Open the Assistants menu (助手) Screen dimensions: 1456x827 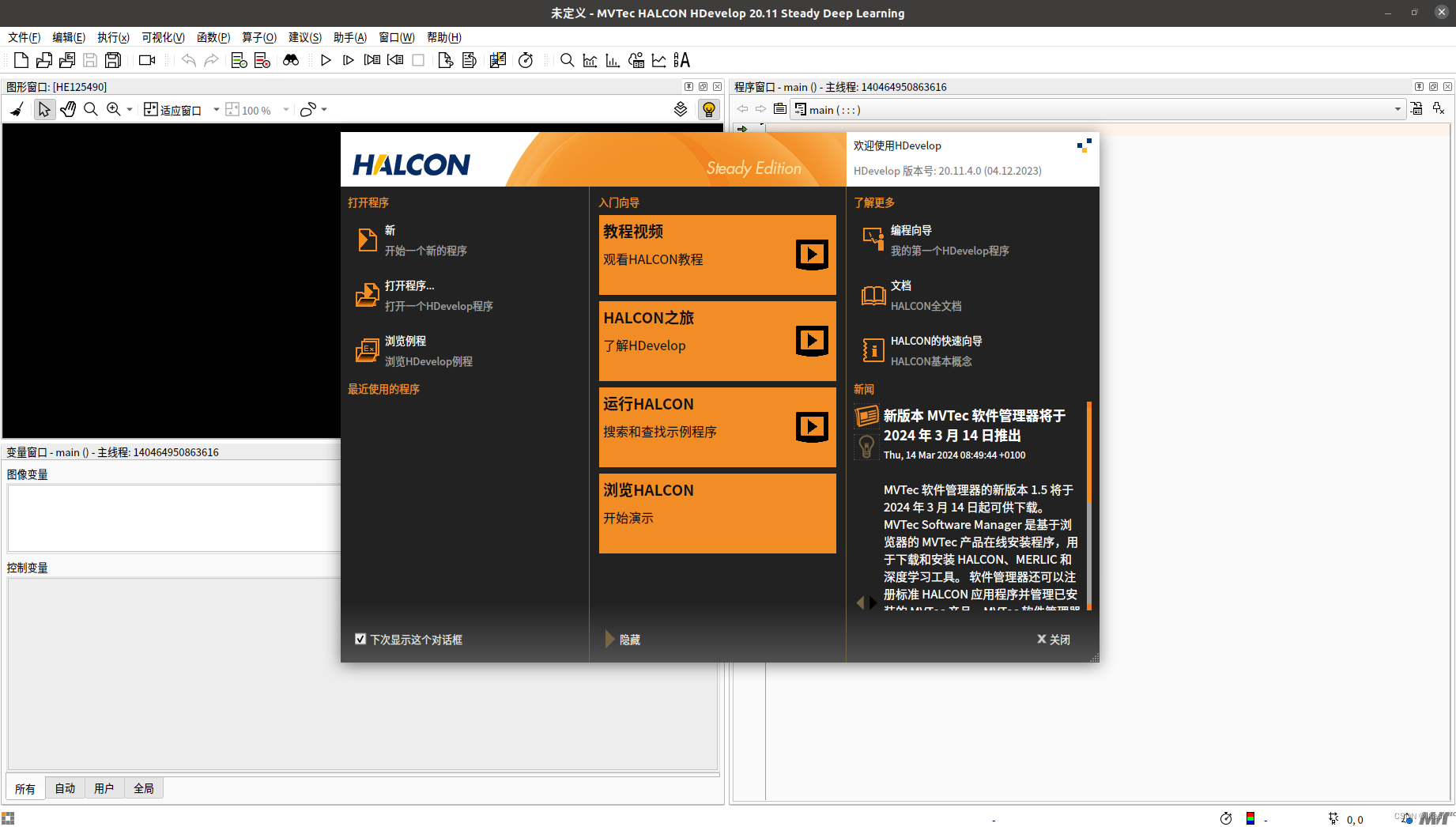coord(350,37)
